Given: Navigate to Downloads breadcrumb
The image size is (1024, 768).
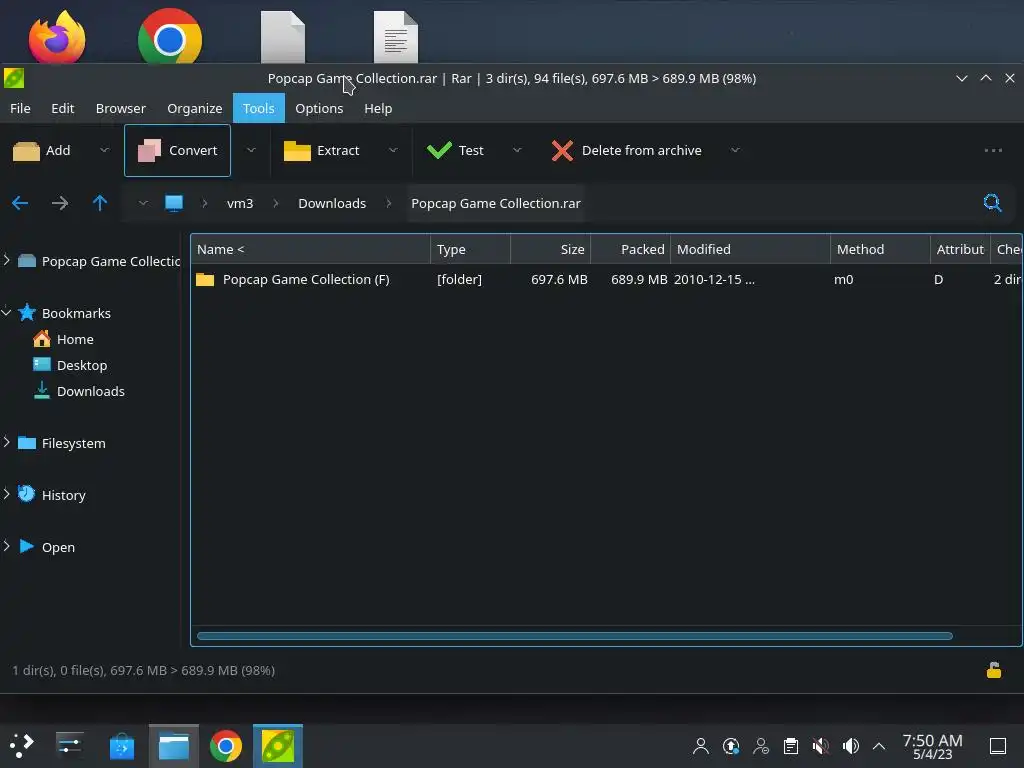Looking at the screenshot, I should [332, 203].
